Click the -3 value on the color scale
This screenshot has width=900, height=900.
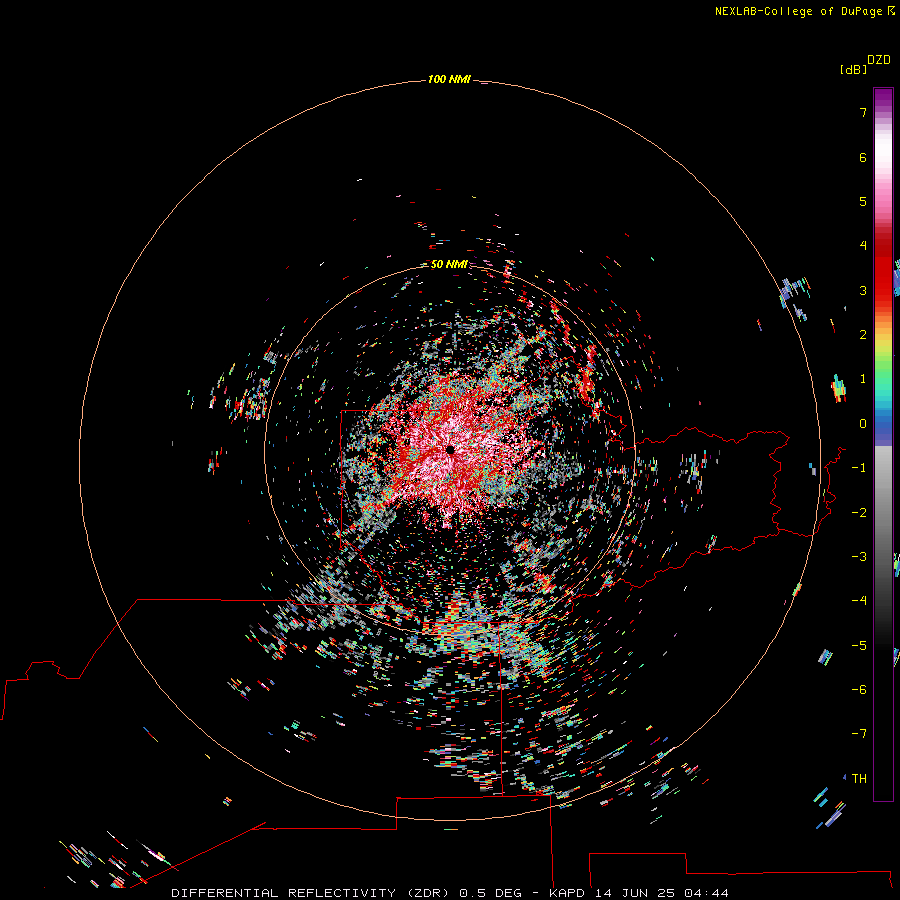[x=859, y=557]
